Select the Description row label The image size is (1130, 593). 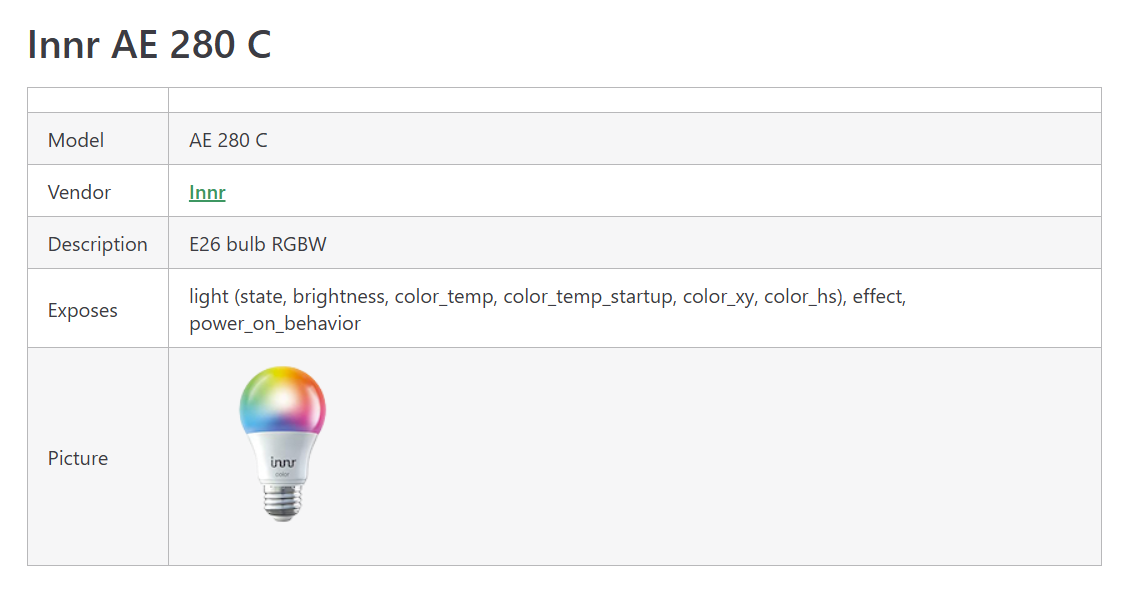pos(97,244)
